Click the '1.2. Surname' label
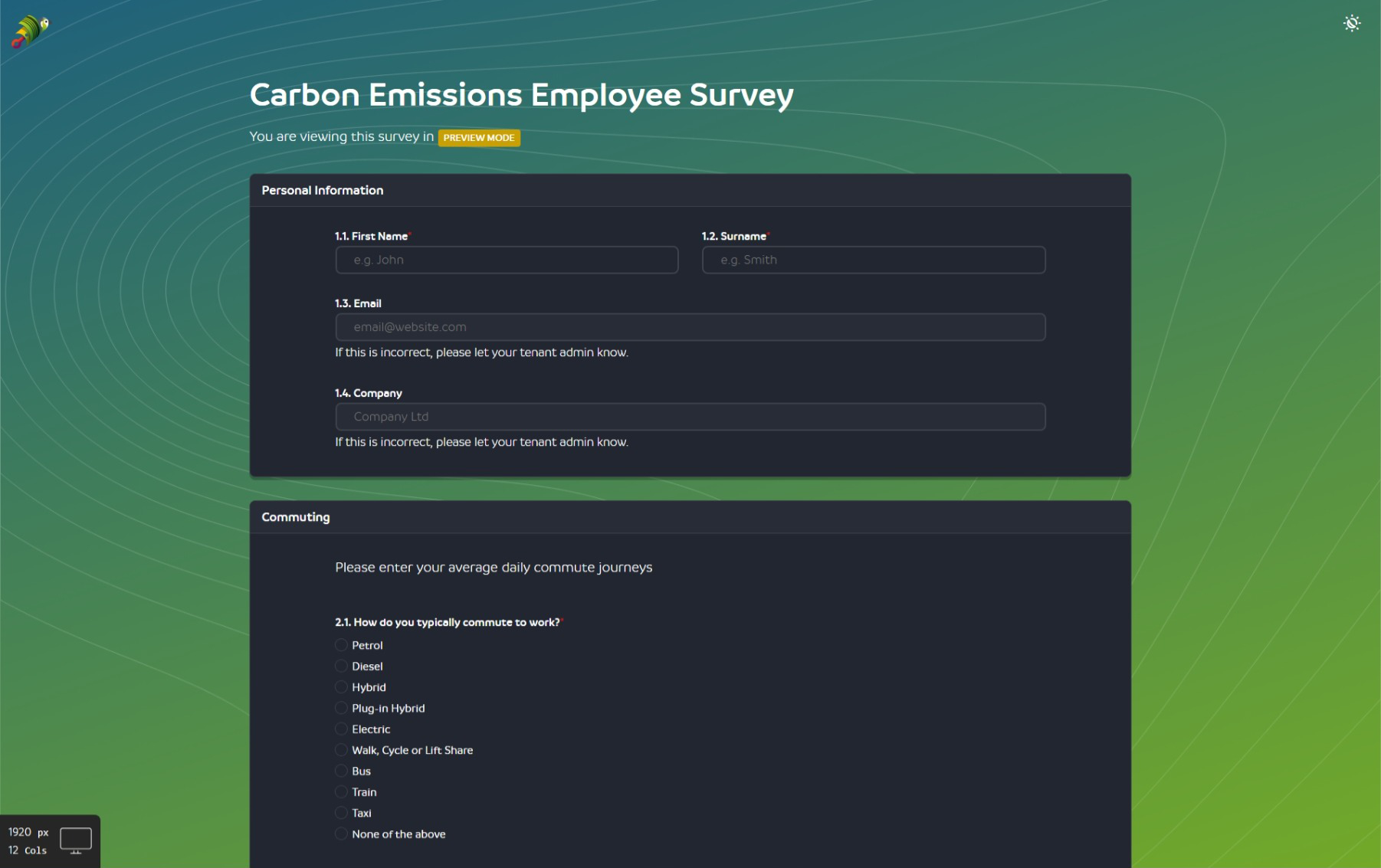The width and height of the screenshot is (1381, 868). 735,236
